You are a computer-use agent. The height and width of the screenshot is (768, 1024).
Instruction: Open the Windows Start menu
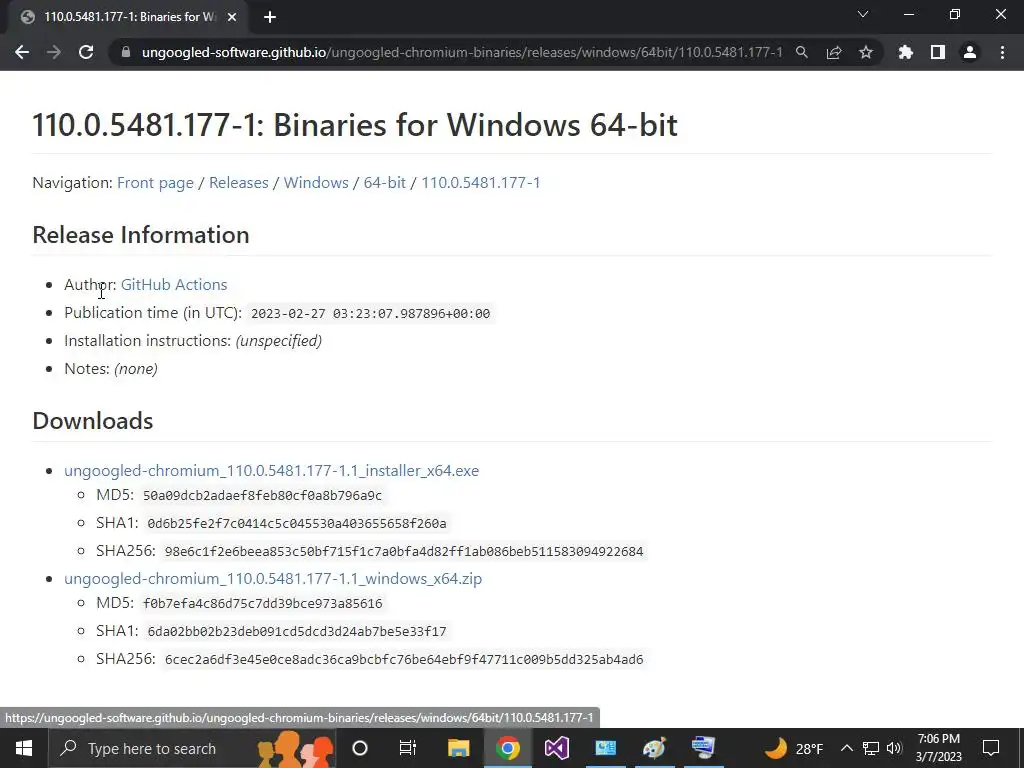point(24,748)
